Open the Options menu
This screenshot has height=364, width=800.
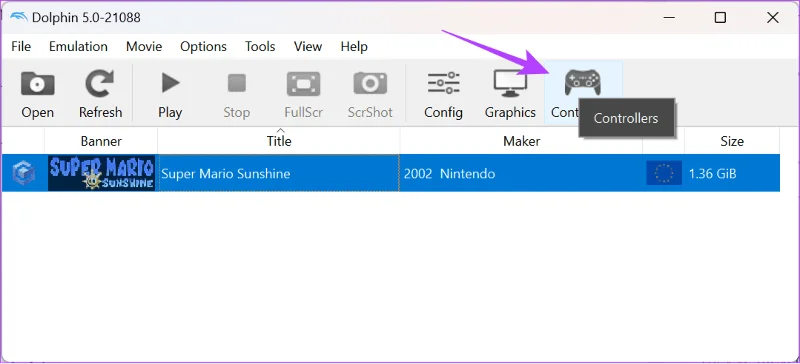[203, 46]
